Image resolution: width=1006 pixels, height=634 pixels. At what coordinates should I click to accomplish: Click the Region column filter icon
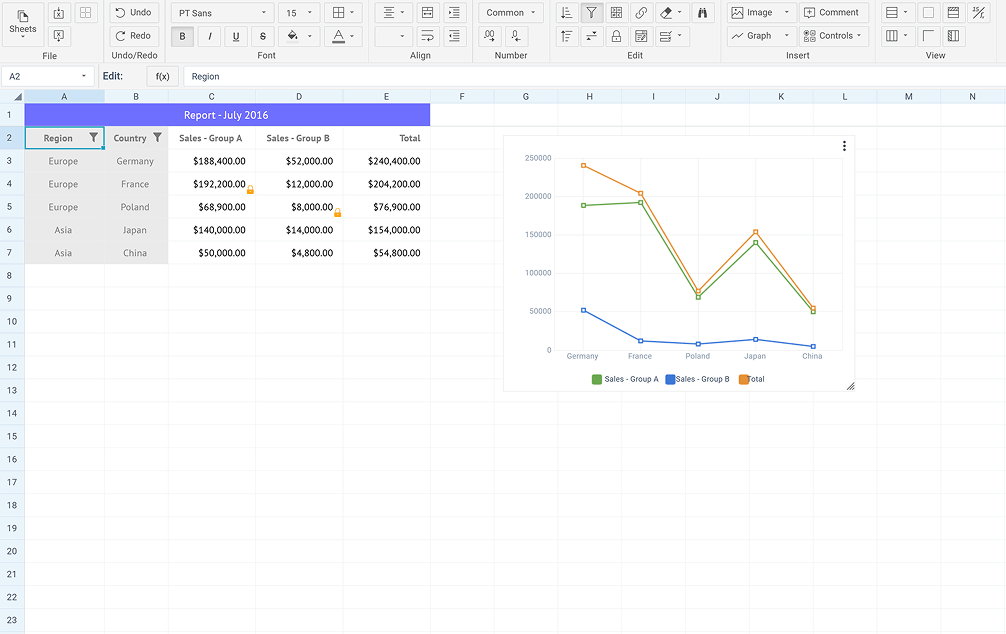tap(94, 137)
